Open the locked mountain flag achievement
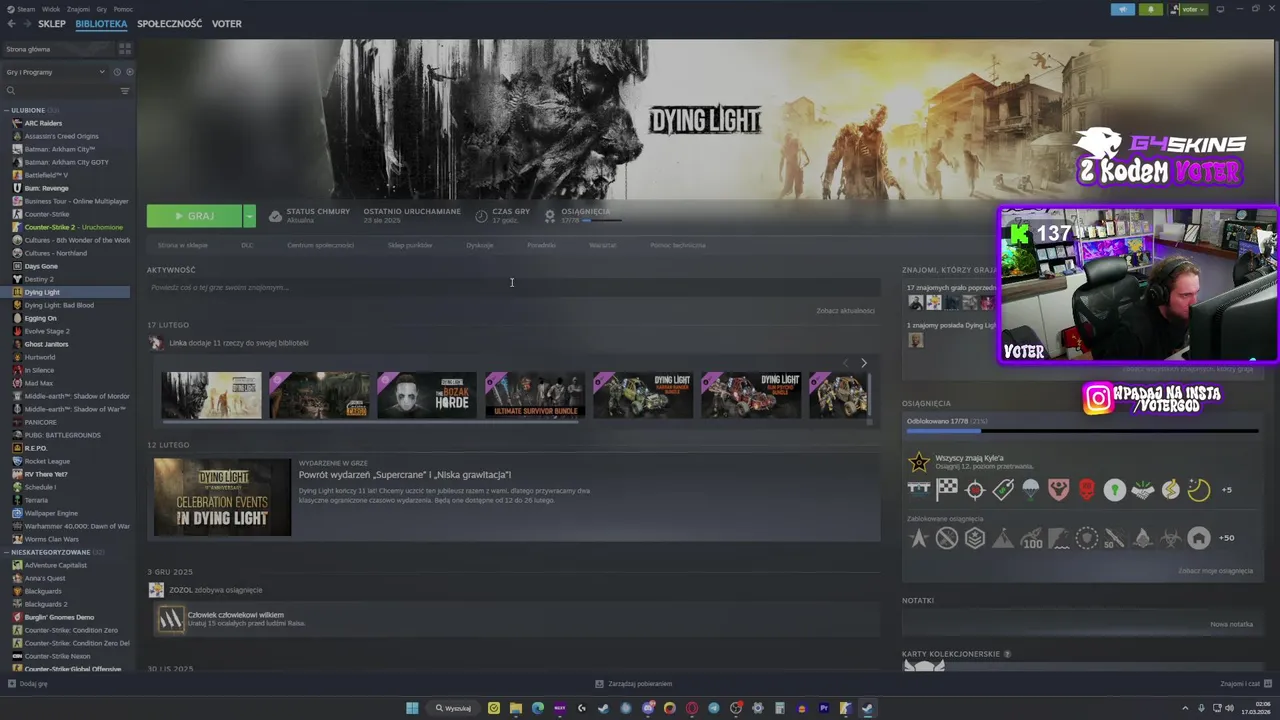Viewport: 1280px width, 720px height. 1003,538
